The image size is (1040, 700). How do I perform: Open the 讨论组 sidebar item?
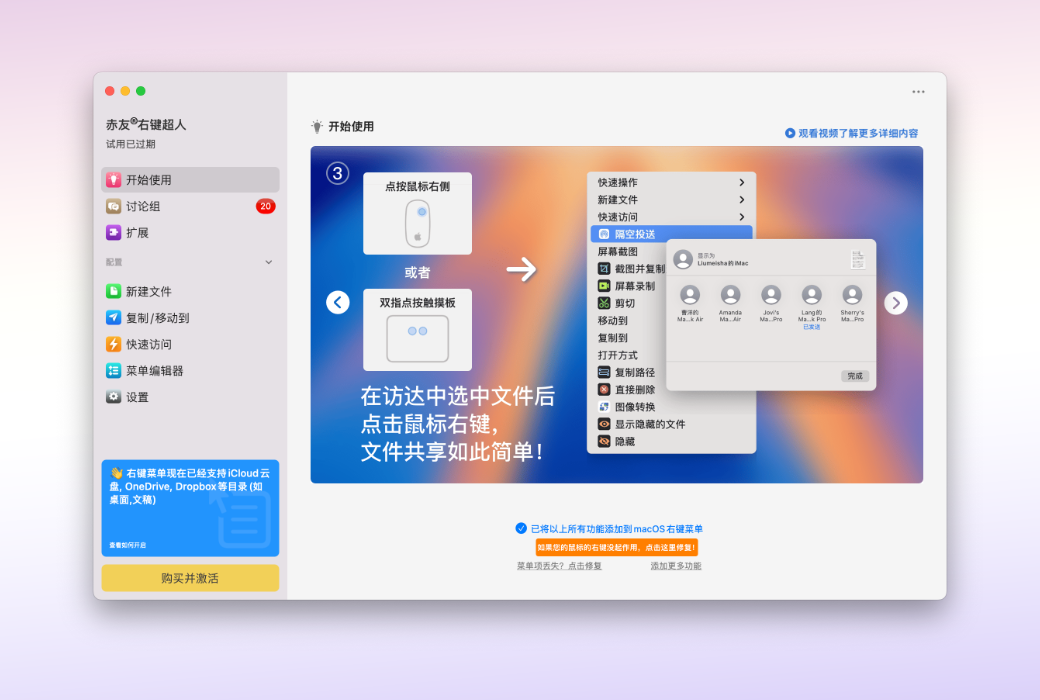coord(190,206)
